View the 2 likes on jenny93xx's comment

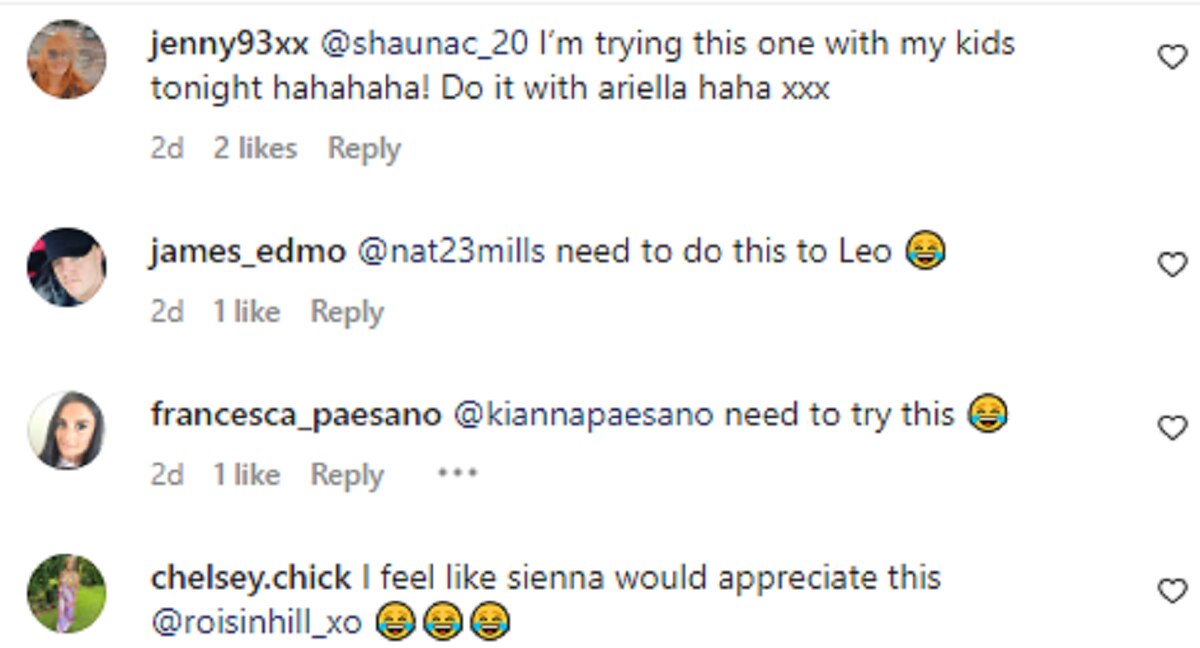coord(255,149)
